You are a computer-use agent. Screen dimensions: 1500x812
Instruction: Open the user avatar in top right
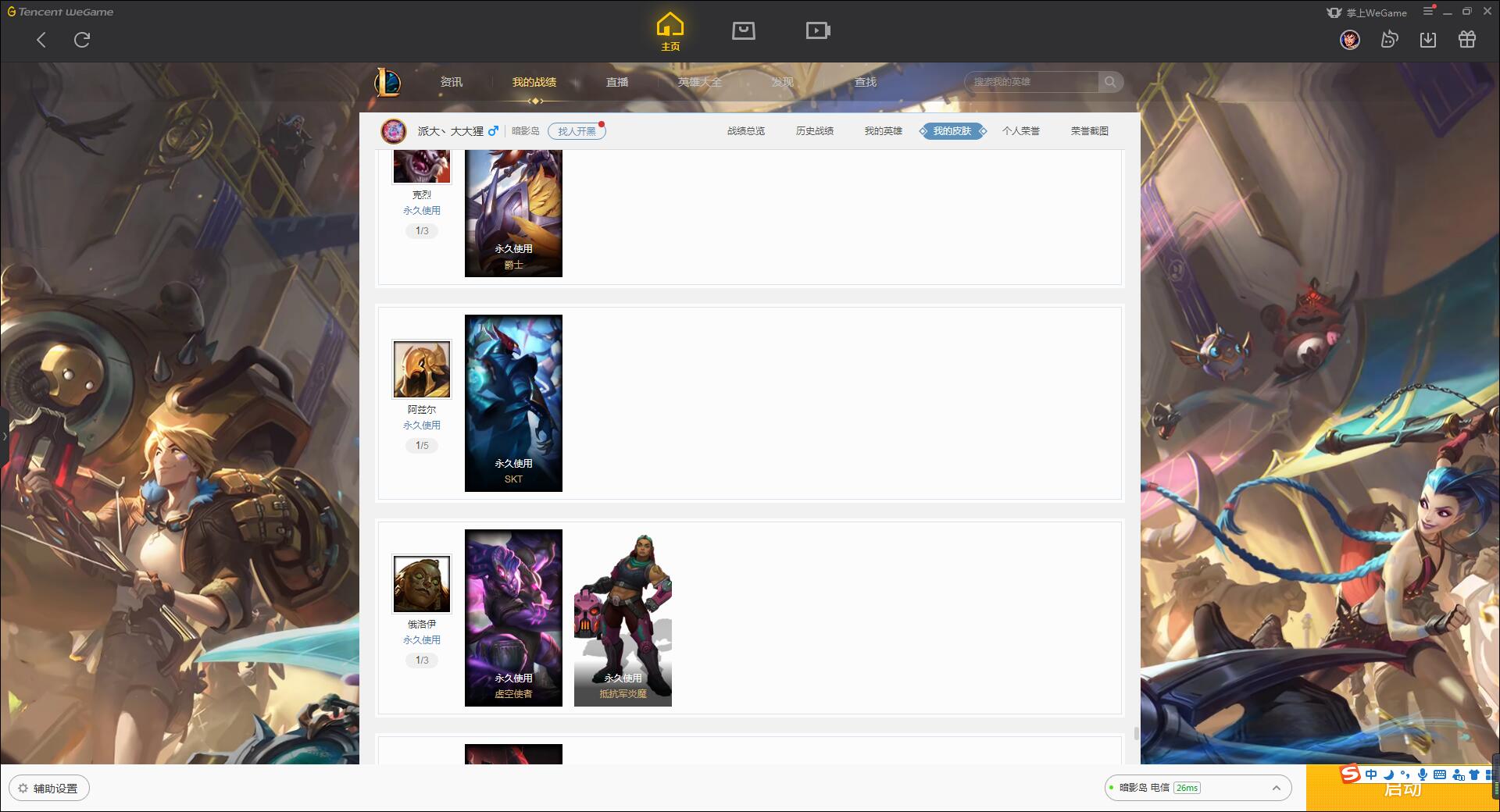pos(1350,40)
